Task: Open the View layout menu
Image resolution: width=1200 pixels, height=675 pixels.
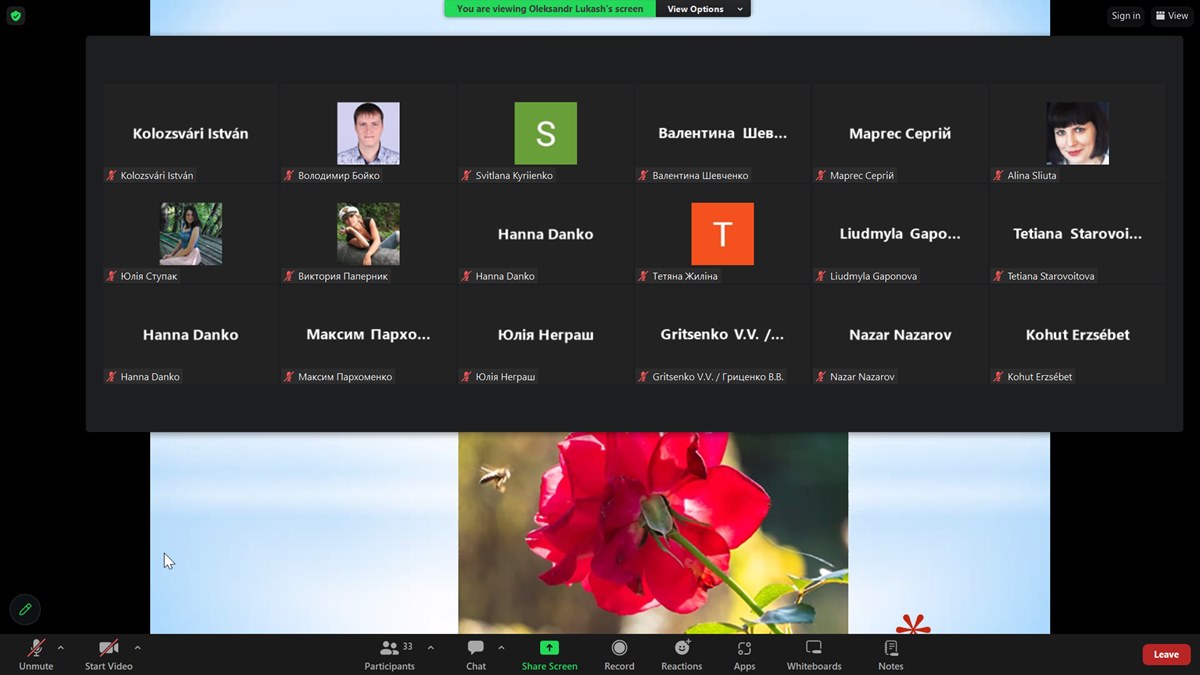Action: tap(1171, 16)
